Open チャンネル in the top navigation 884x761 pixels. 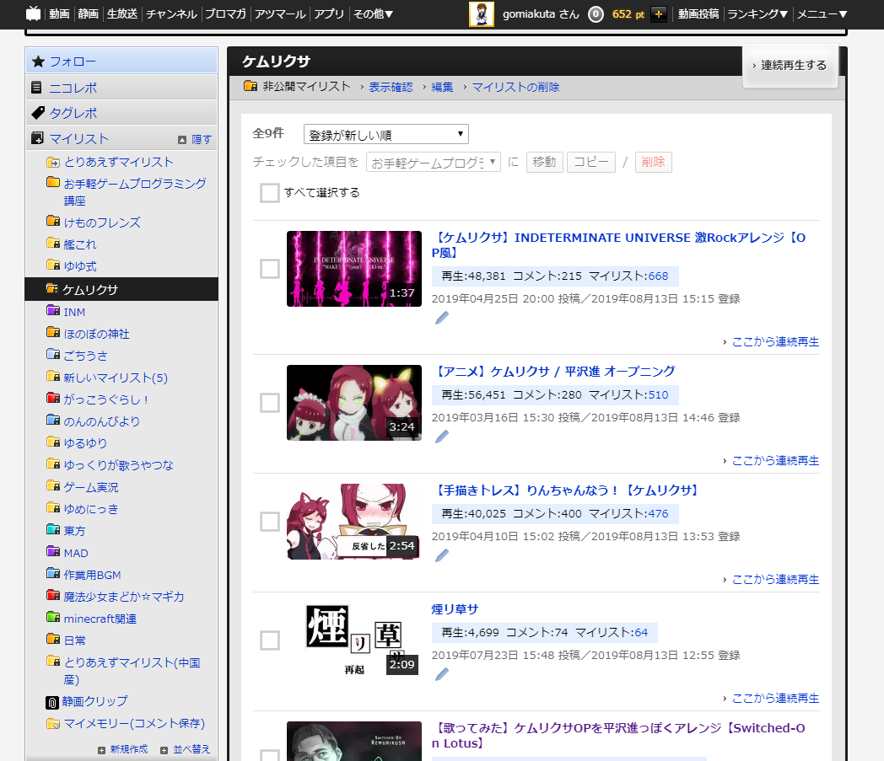pos(171,14)
